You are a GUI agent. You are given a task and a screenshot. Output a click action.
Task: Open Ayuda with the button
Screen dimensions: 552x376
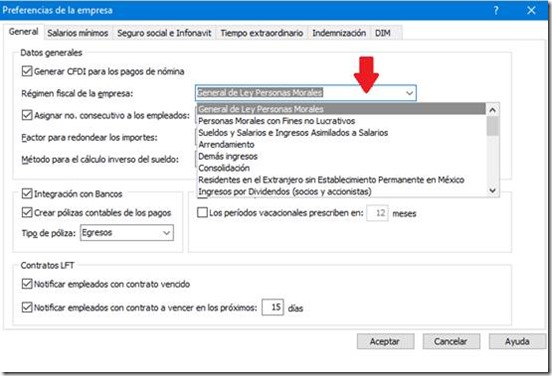point(517,341)
